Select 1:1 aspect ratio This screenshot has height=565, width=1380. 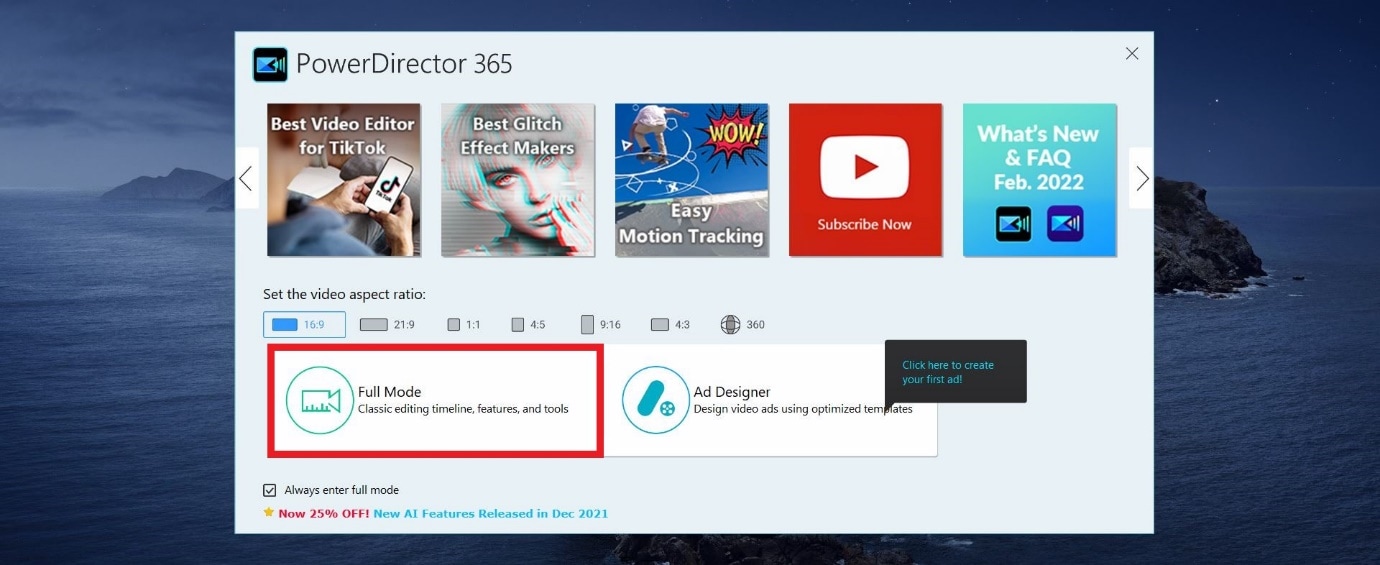click(x=464, y=325)
